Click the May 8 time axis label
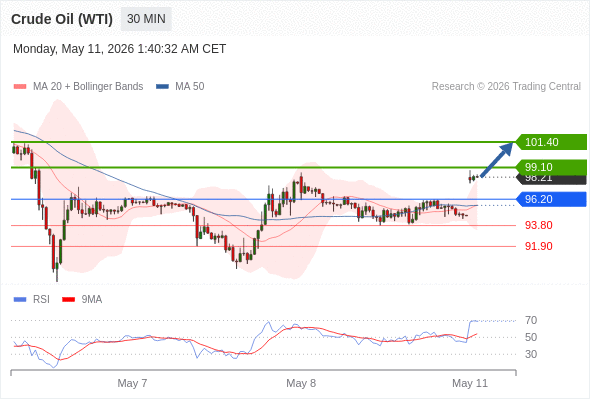Image resolution: width=590 pixels, height=400 pixels. [x=301, y=383]
